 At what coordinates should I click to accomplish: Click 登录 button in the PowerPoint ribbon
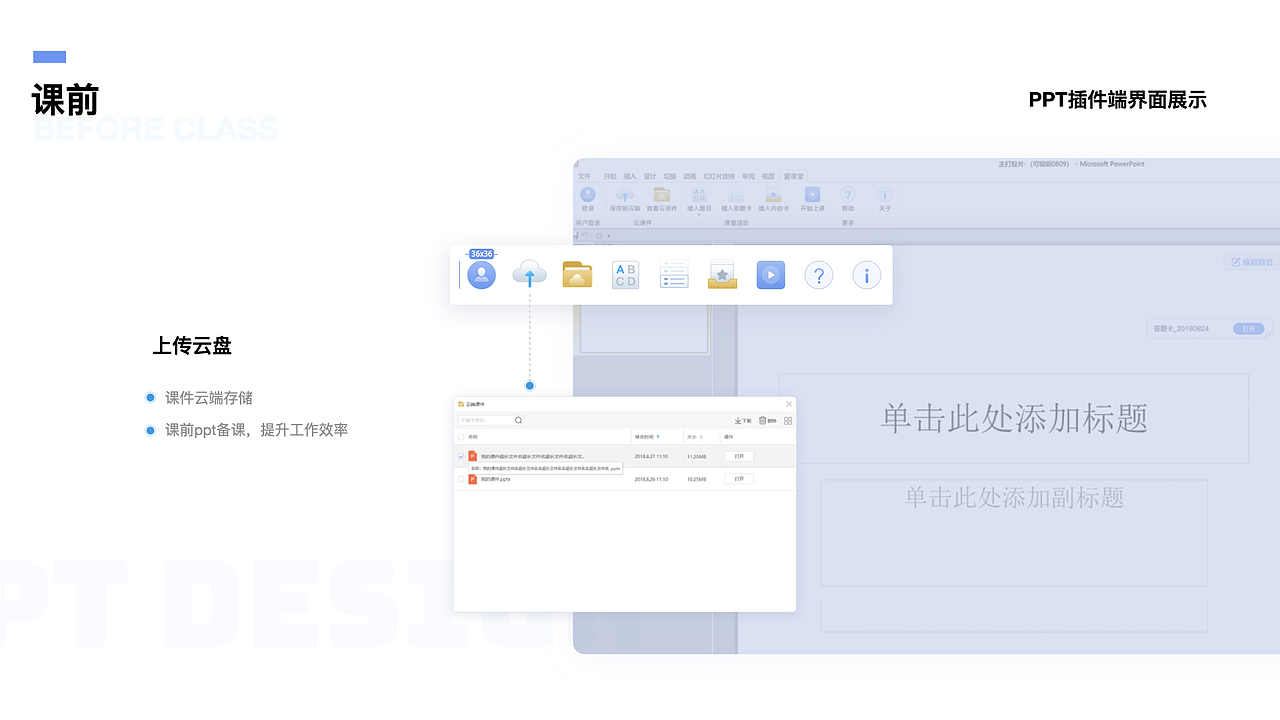[x=587, y=200]
